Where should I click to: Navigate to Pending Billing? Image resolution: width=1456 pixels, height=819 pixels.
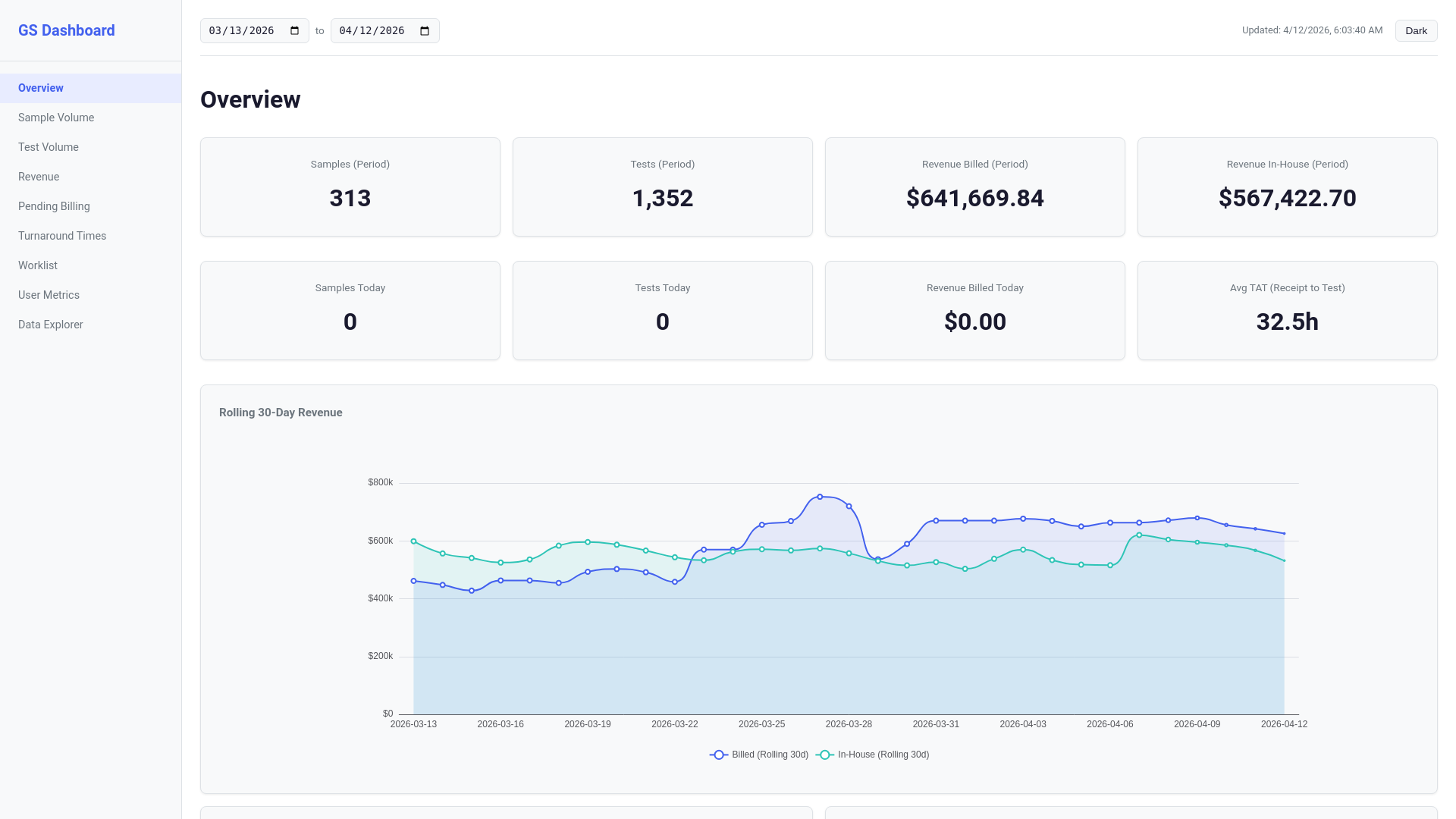coord(54,206)
